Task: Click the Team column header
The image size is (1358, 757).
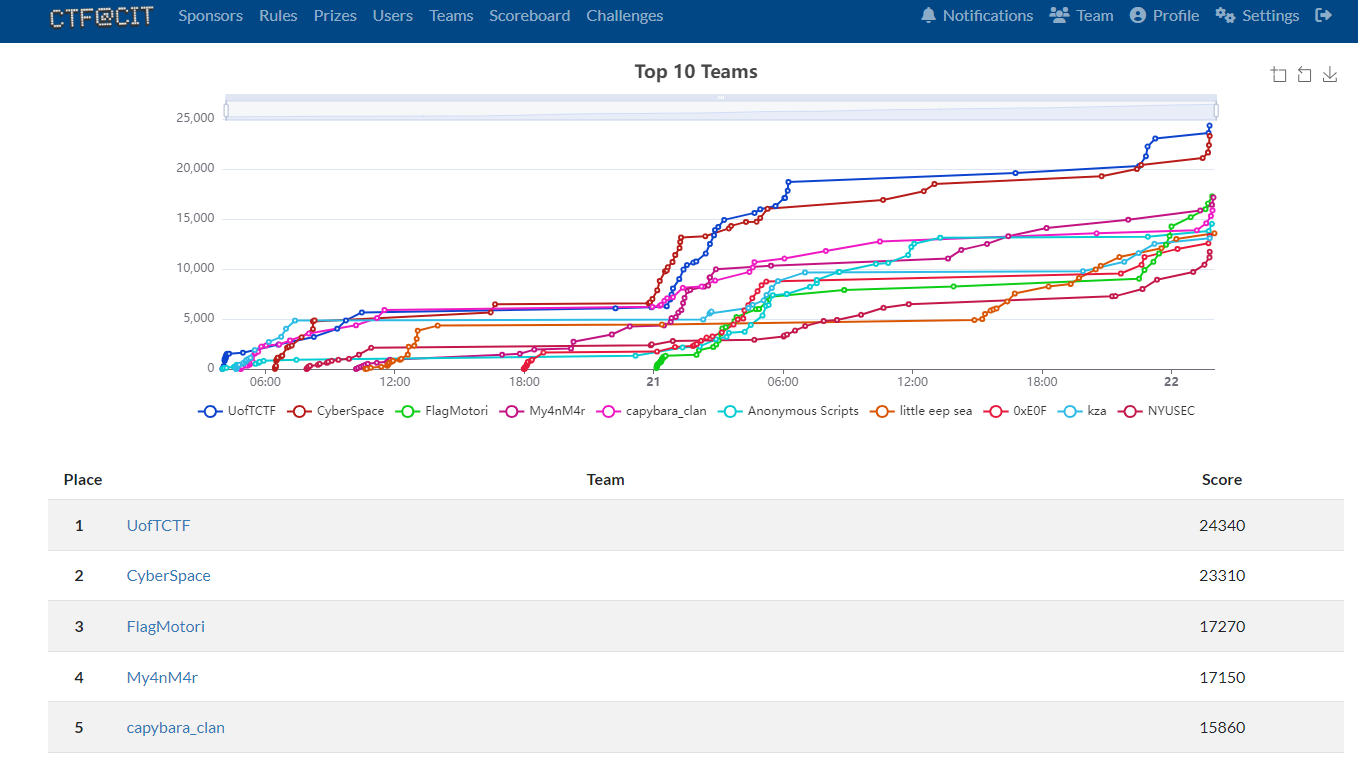Action: pyautogui.click(x=606, y=480)
